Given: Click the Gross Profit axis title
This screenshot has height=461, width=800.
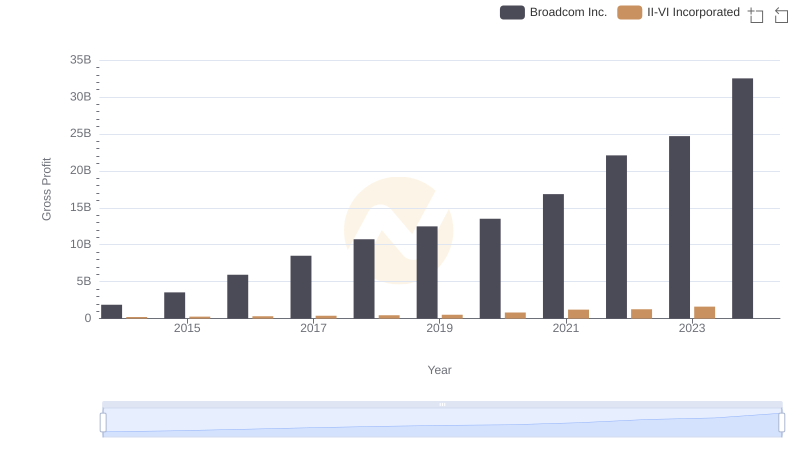Looking at the screenshot, I should click(46, 189).
